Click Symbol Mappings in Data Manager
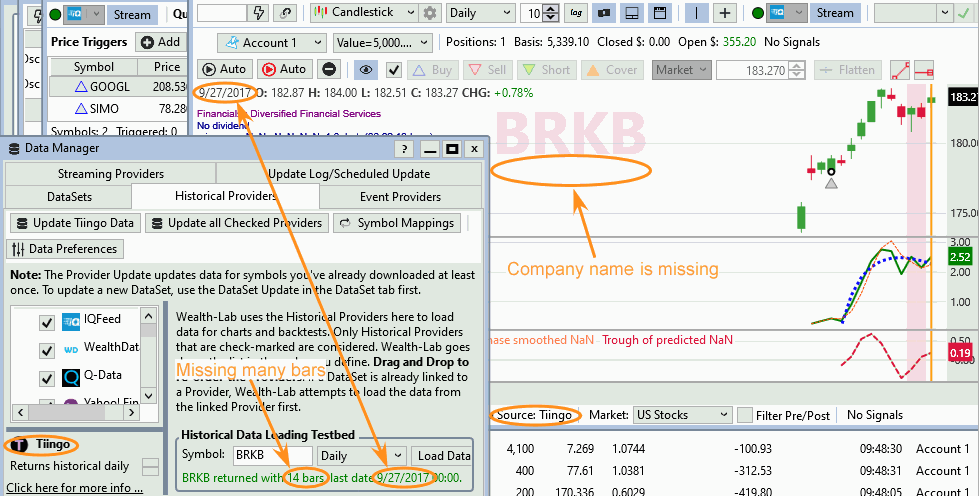The width and height of the screenshot is (979, 496). (x=397, y=223)
